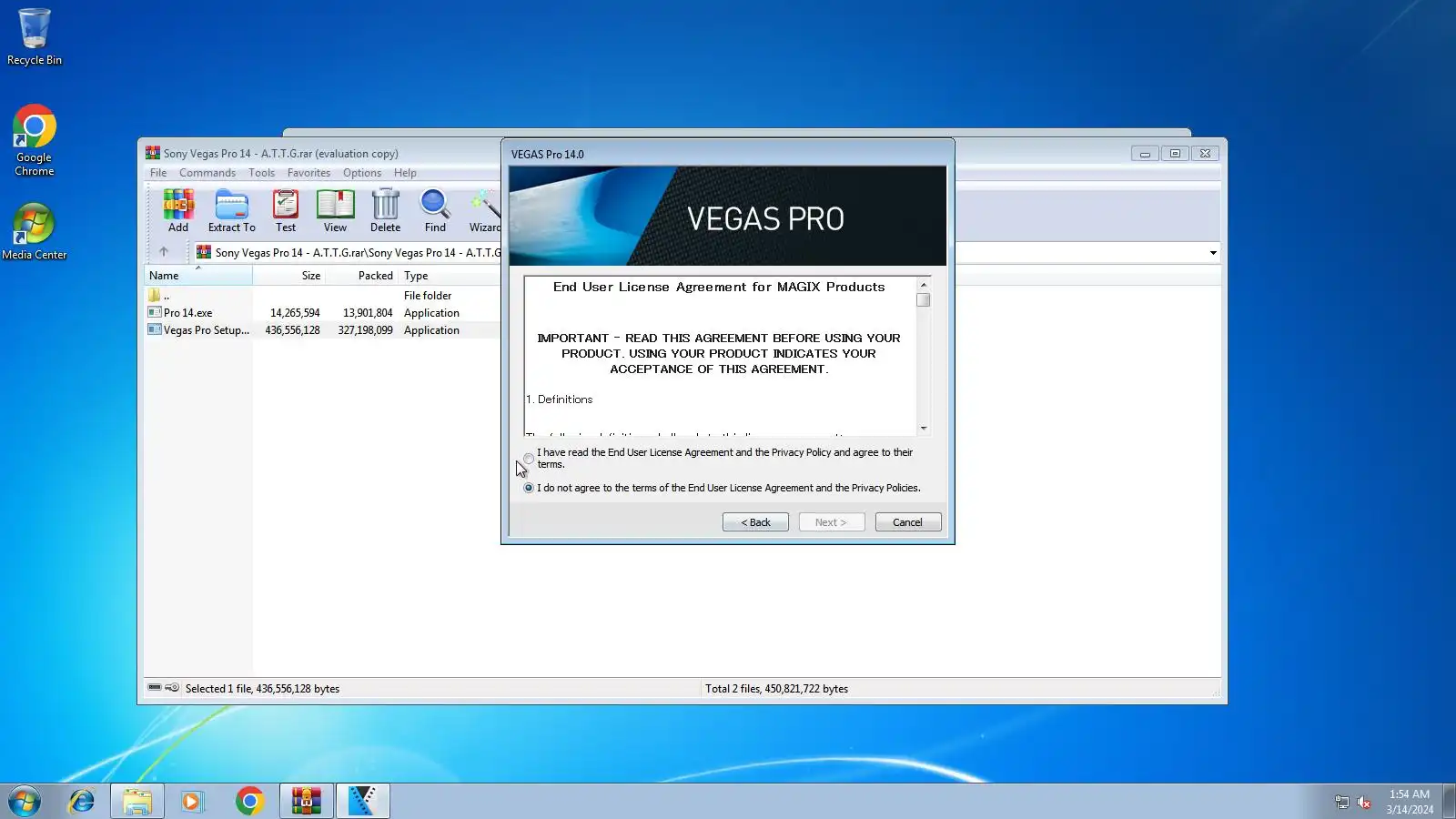Click 'Total 2 files' status bar text
This screenshot has width=1456, height=819.
click(776, 689)
